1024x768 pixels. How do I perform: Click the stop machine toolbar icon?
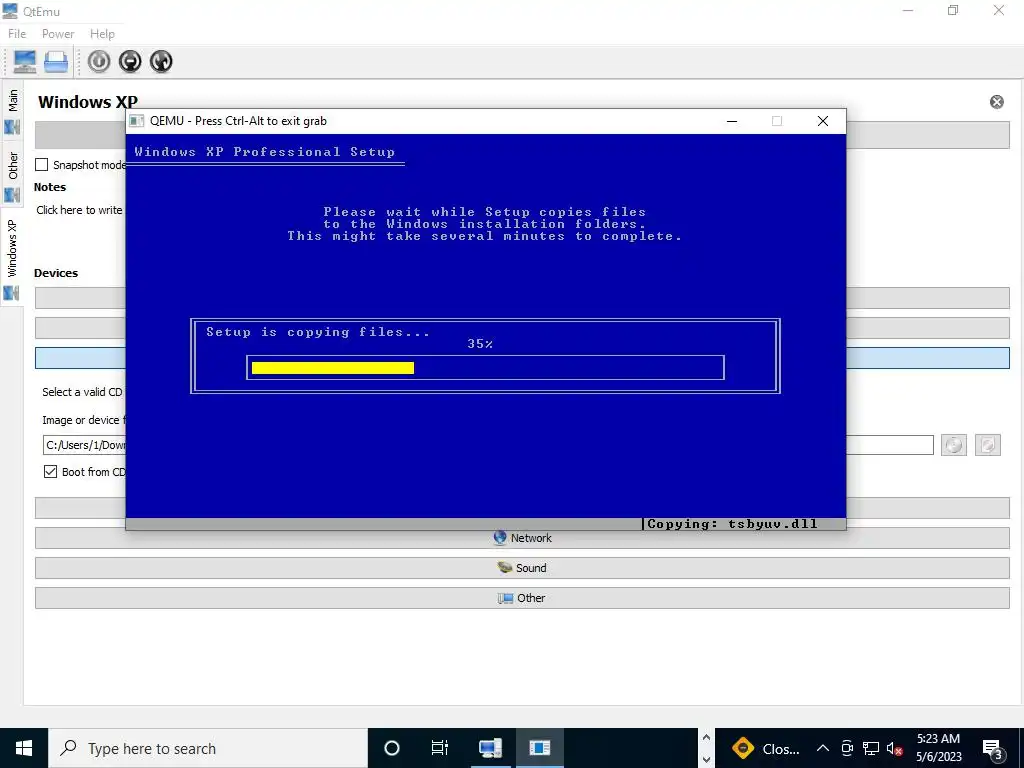[x=130, y=61]
